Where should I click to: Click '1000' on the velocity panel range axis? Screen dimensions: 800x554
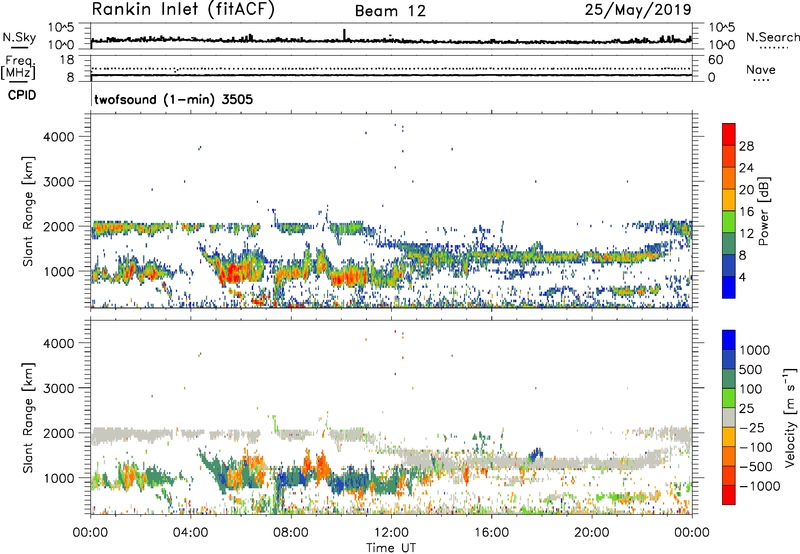58,478
